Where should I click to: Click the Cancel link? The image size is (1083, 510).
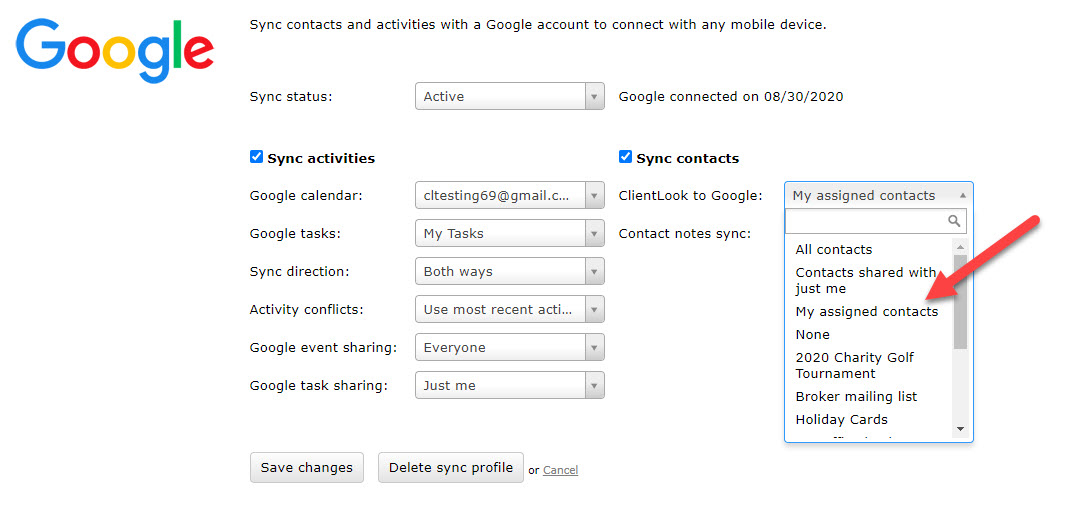coord(560,470)
